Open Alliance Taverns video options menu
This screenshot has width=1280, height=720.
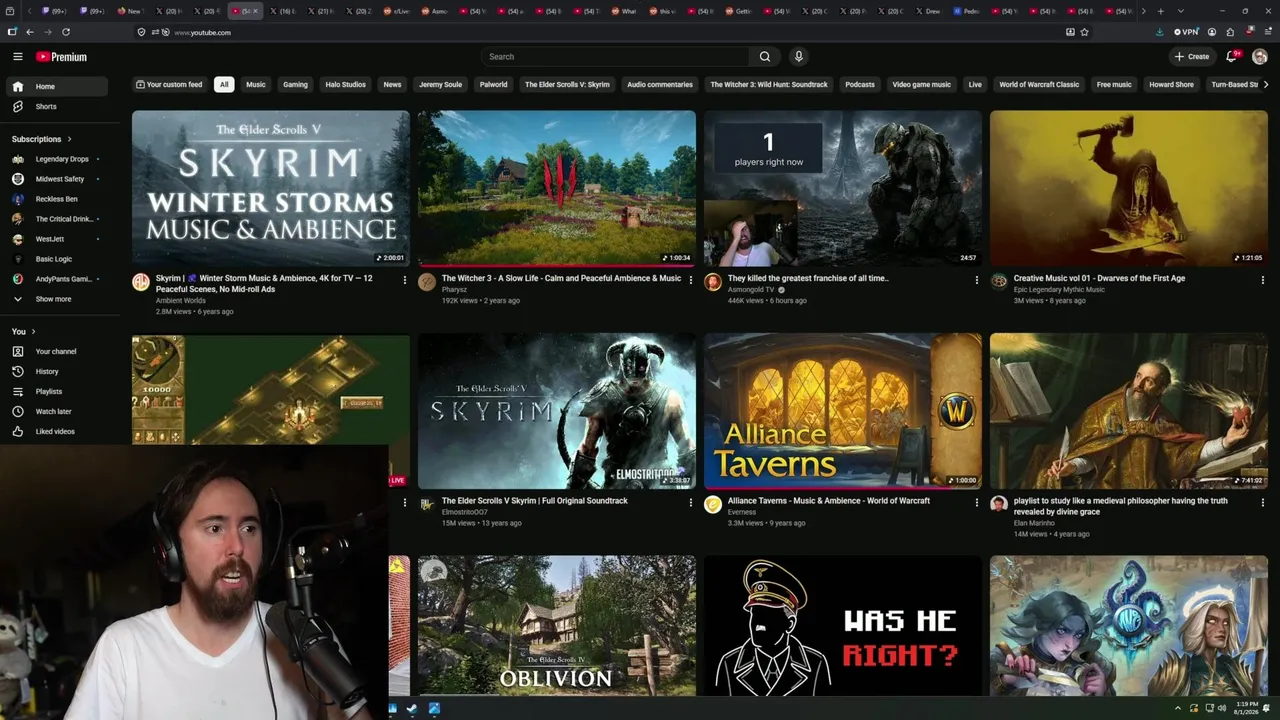[x=977, y=502]
